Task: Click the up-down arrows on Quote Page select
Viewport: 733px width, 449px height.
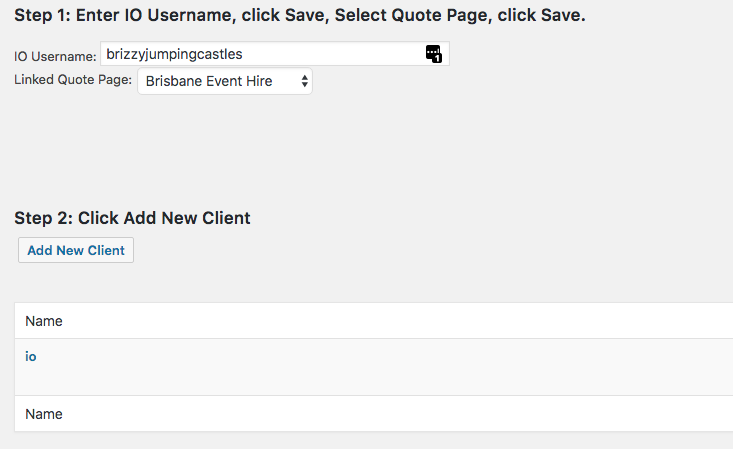Action: click(304, 81)
